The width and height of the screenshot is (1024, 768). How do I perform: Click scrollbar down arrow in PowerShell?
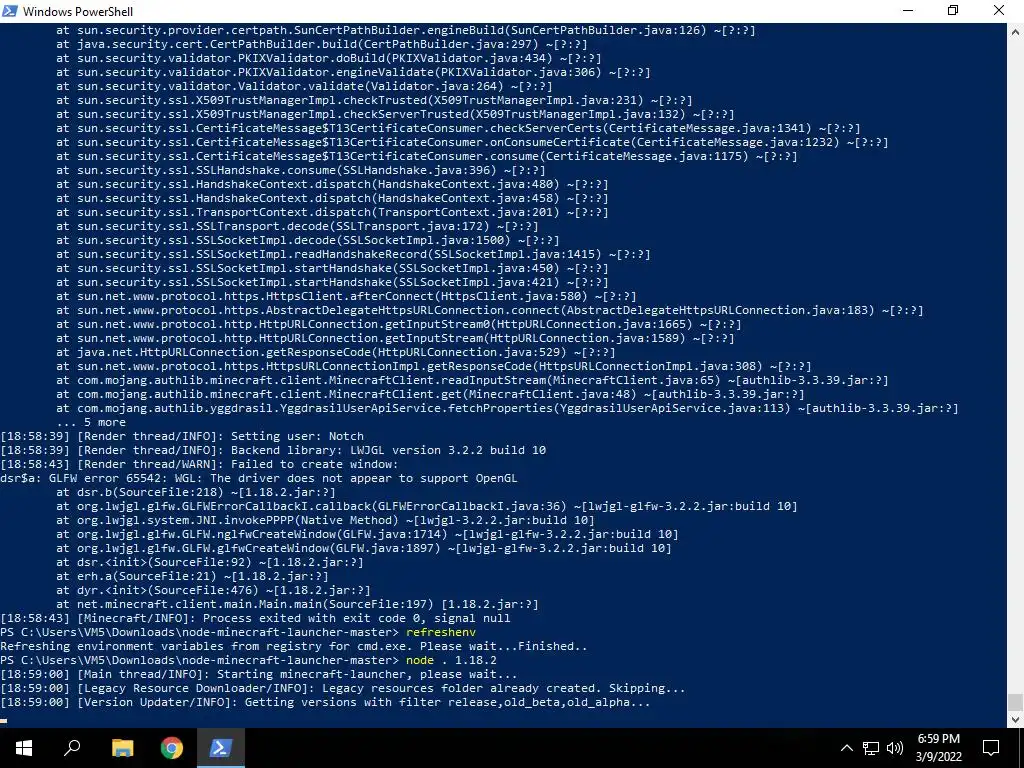1016,720
